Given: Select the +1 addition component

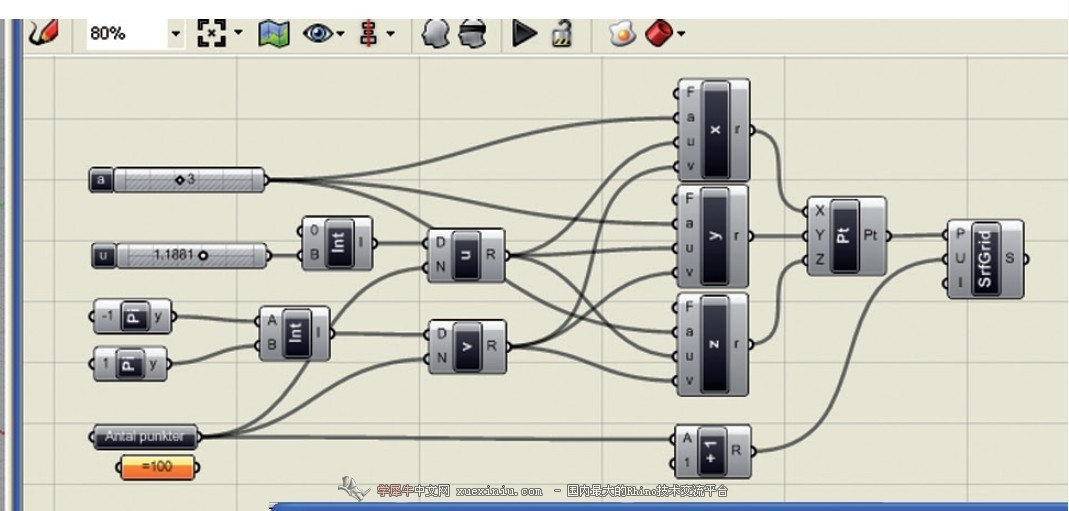Looking at the screenshot, I should (x=713, y=451).
